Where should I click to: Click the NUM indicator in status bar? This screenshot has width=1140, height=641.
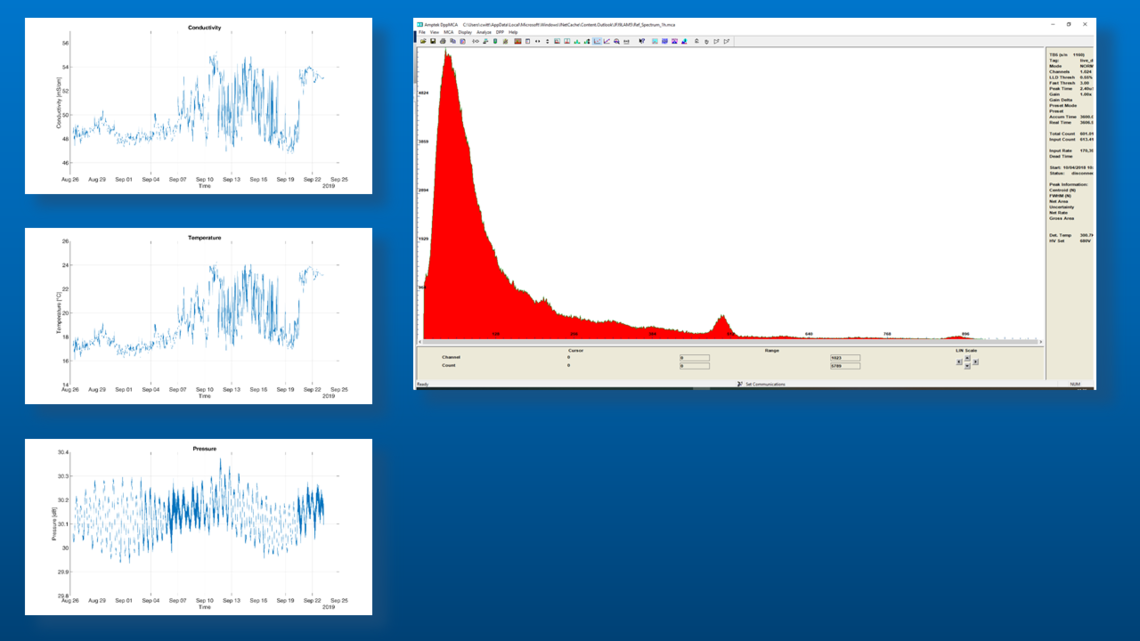pyautogui.click(x=1075, y=384)
